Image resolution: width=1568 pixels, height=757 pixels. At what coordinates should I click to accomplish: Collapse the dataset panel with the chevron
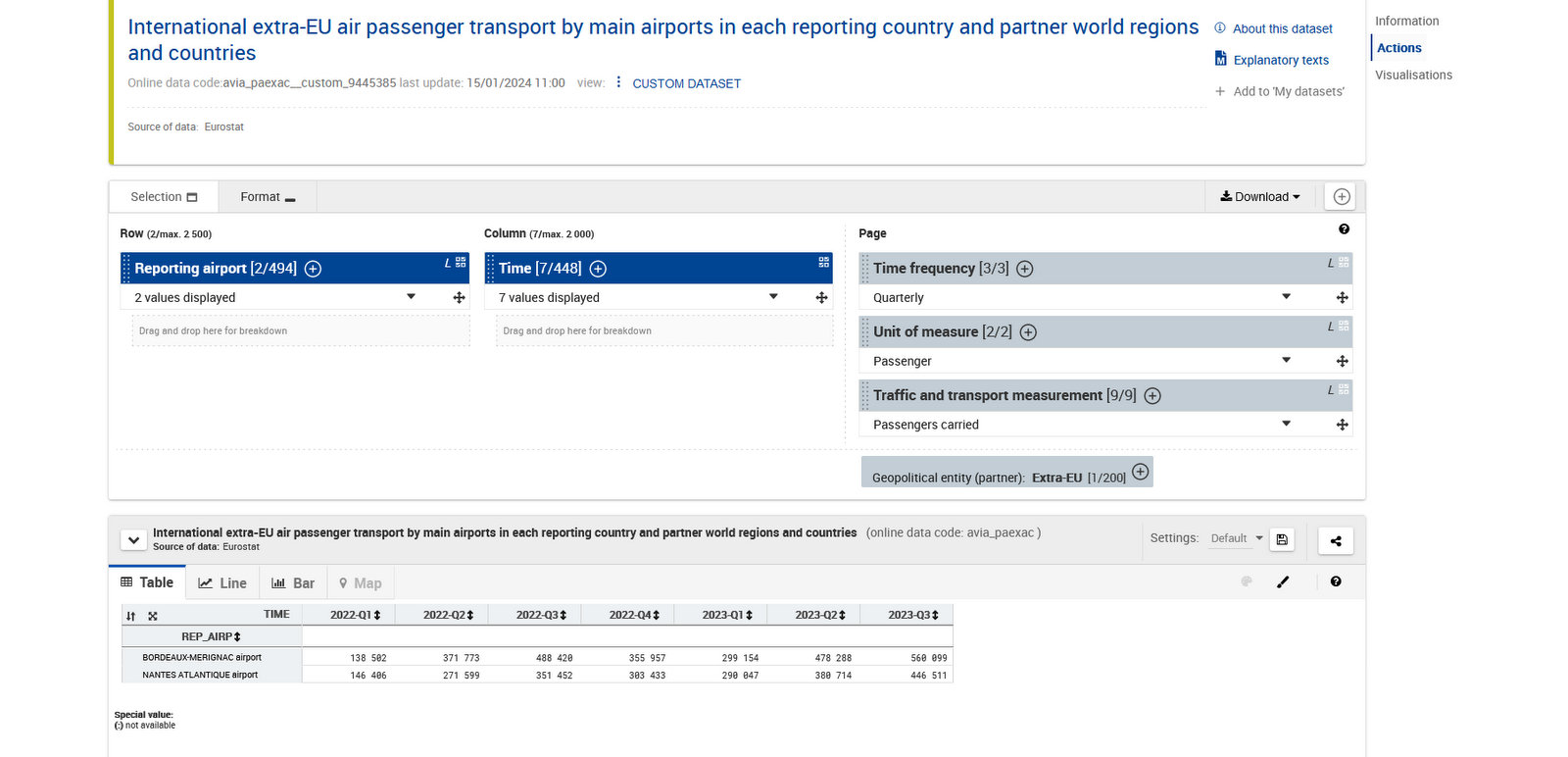pos(133,540)
